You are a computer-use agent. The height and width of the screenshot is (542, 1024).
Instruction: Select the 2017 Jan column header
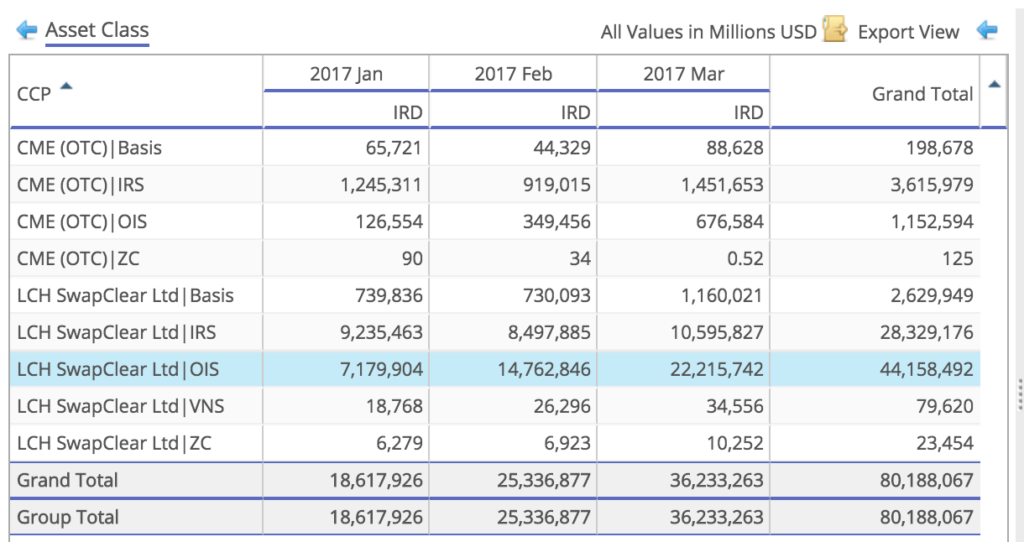tap(345, 74)
